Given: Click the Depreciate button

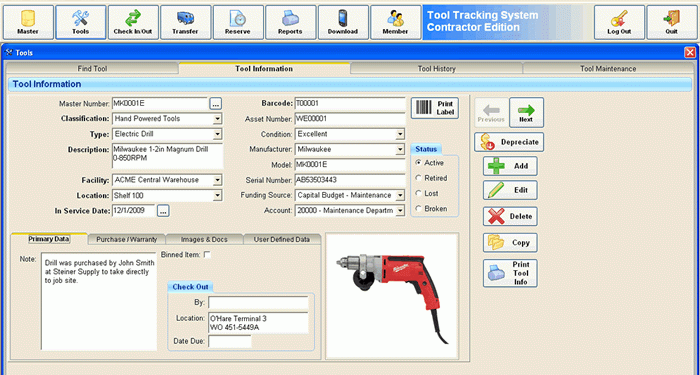Looking at the screenshot, I should coord(509,142).
